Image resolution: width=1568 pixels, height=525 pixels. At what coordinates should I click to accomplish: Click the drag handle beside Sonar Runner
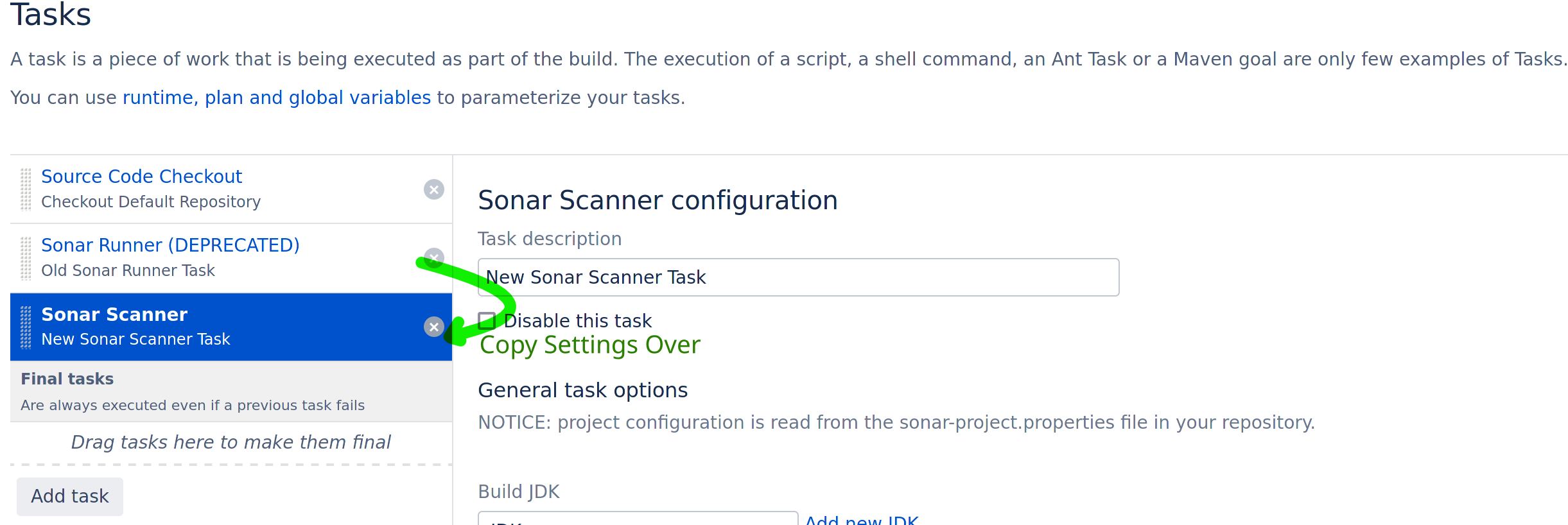pyautogui.click(x=26, y=258)
